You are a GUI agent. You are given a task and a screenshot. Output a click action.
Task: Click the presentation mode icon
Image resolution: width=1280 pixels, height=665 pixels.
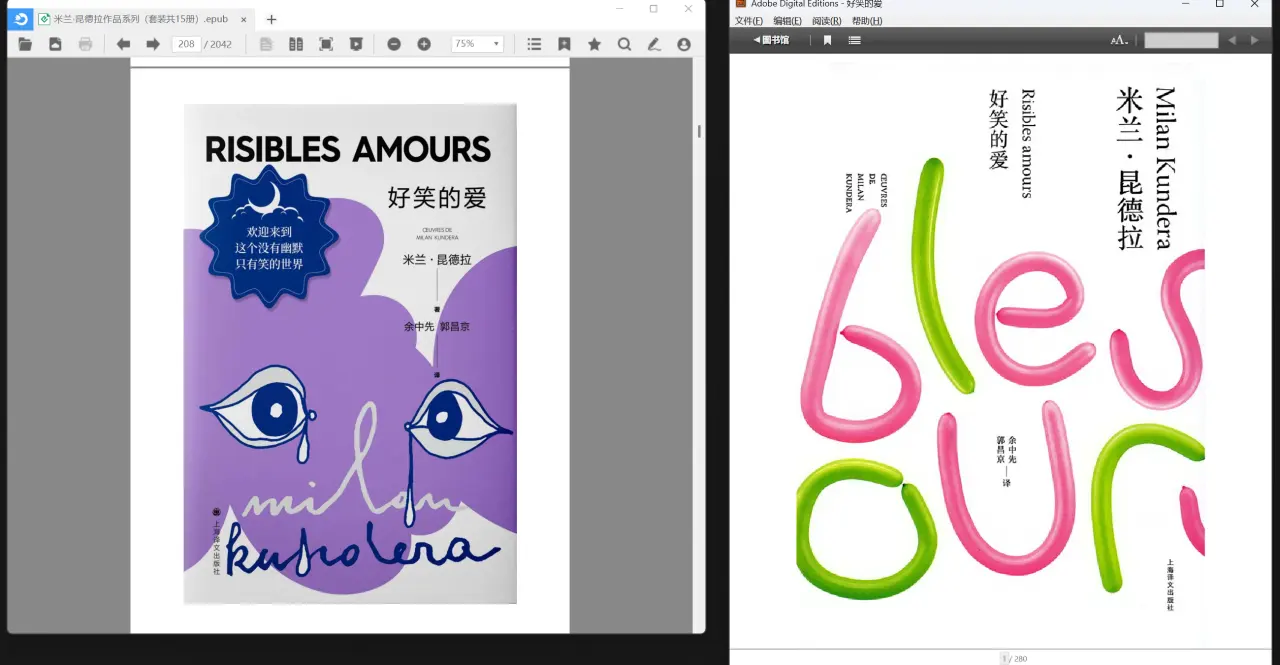pos(356,44)
